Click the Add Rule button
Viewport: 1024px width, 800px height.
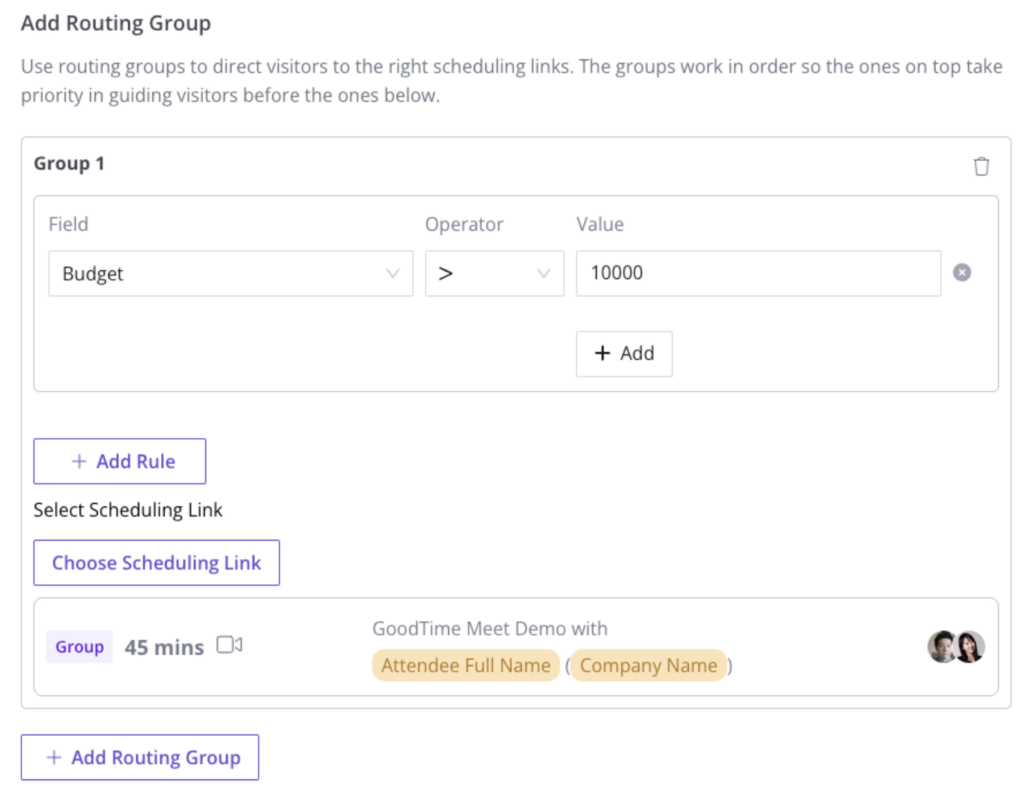[x=120, y=461]
